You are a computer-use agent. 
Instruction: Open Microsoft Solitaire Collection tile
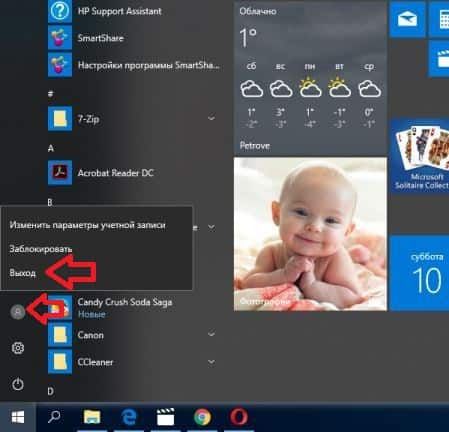(x=420, y=156)
